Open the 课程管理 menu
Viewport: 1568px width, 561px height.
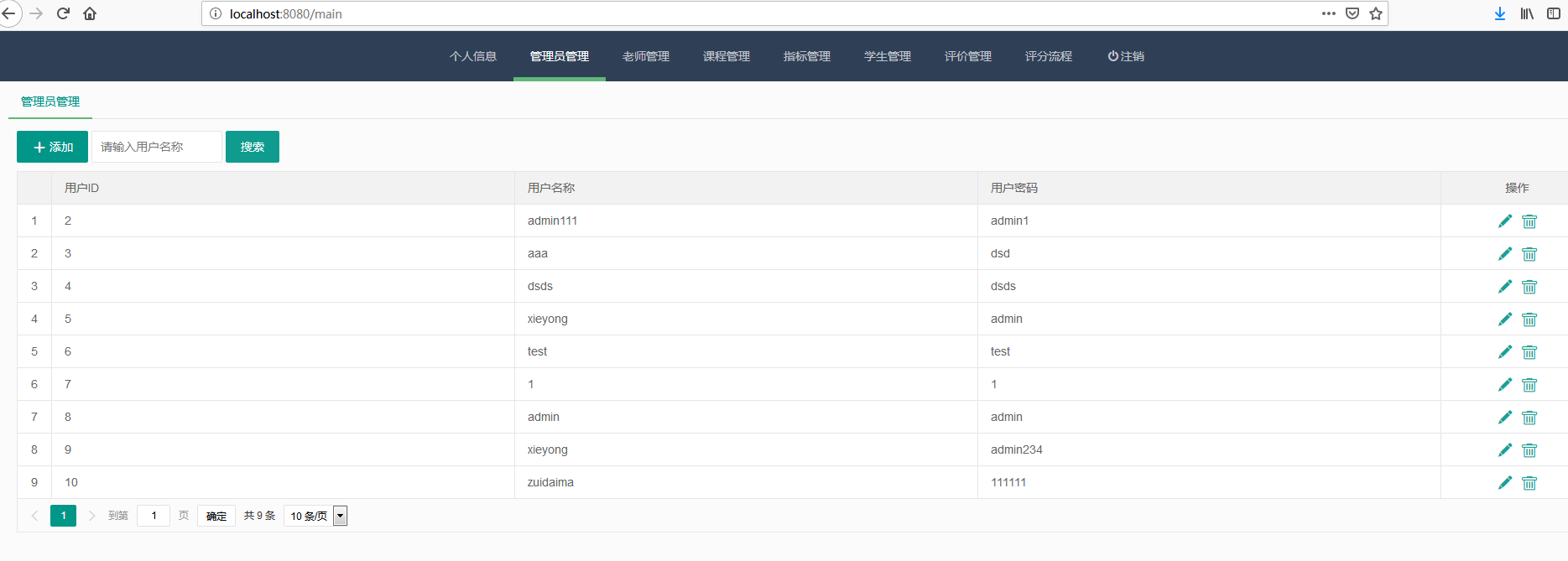(x=727, y=56)
